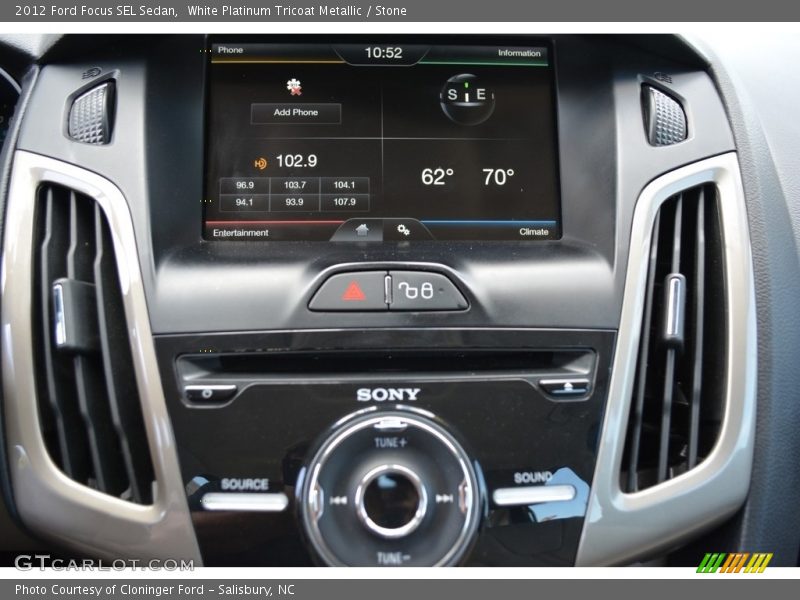Click the right air vent slider tab
This screenshot has height=600, width=800.
[674, 309]
